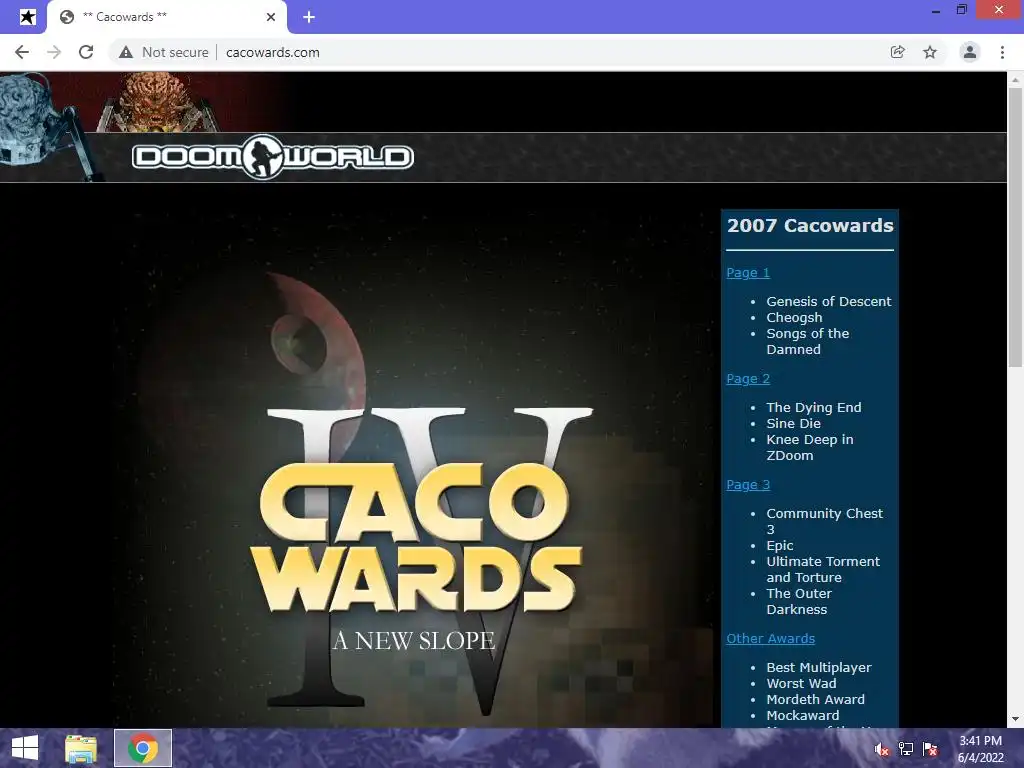Bookmark this page with the star icon
Viewport: 1024px width, 768px height.
click(930, 52)
